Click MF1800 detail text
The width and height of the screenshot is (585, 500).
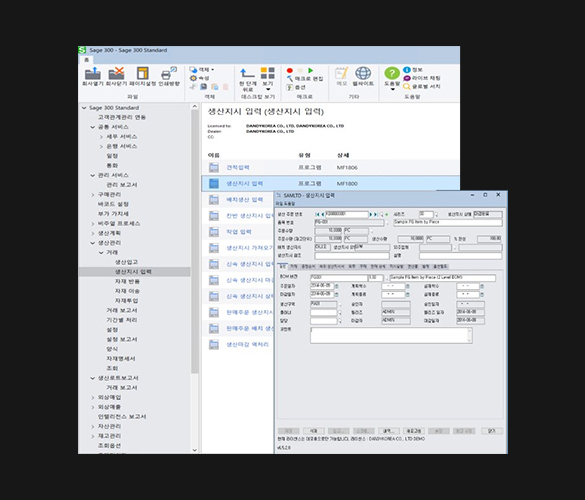(x=347, y=184)
